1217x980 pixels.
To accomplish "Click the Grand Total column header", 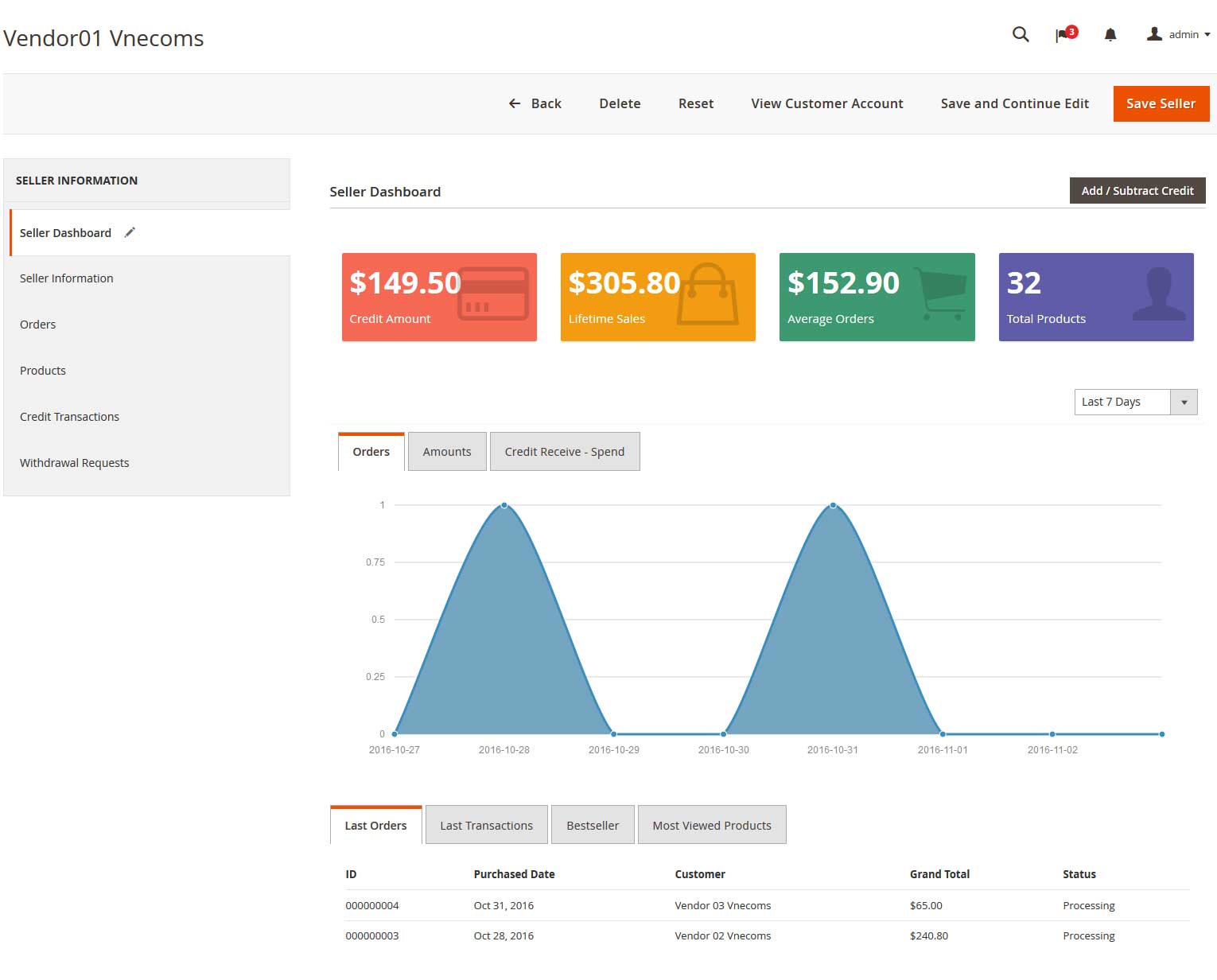I will click(x=939, y=873).
